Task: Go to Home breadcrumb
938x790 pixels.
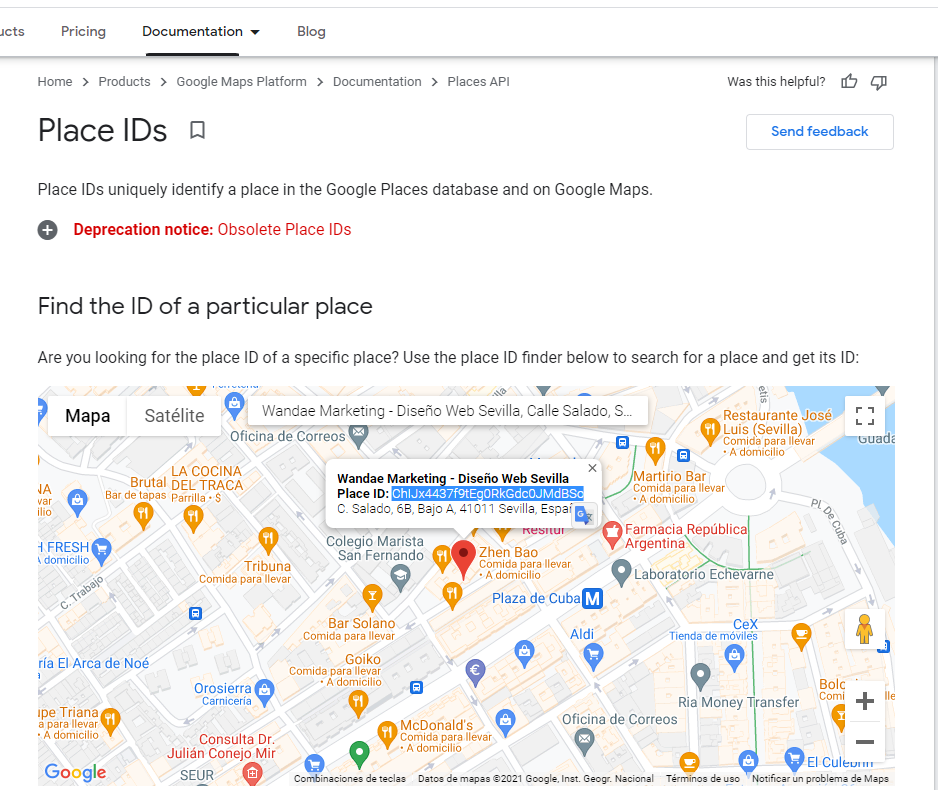Action: point(55,82)
